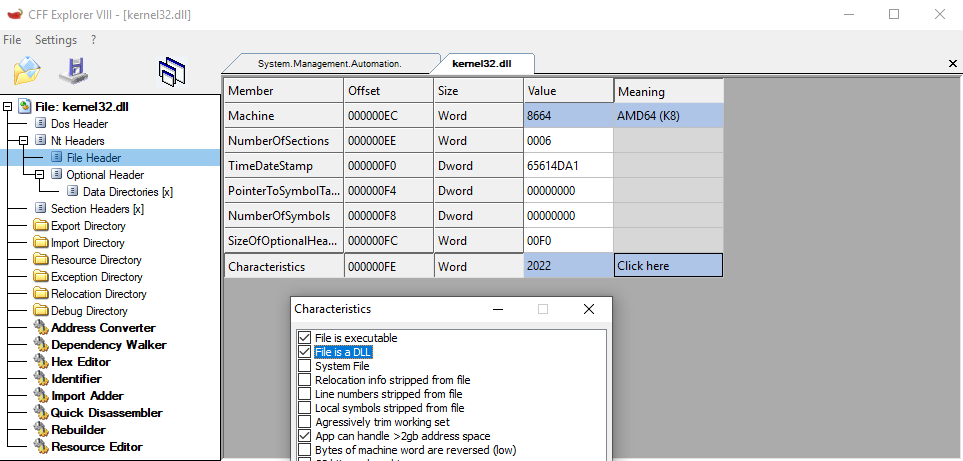Screen dimensions: 963x461
Task: Click the Identifier tool icon
Action: pyautogui.click(x=41, y=379)
